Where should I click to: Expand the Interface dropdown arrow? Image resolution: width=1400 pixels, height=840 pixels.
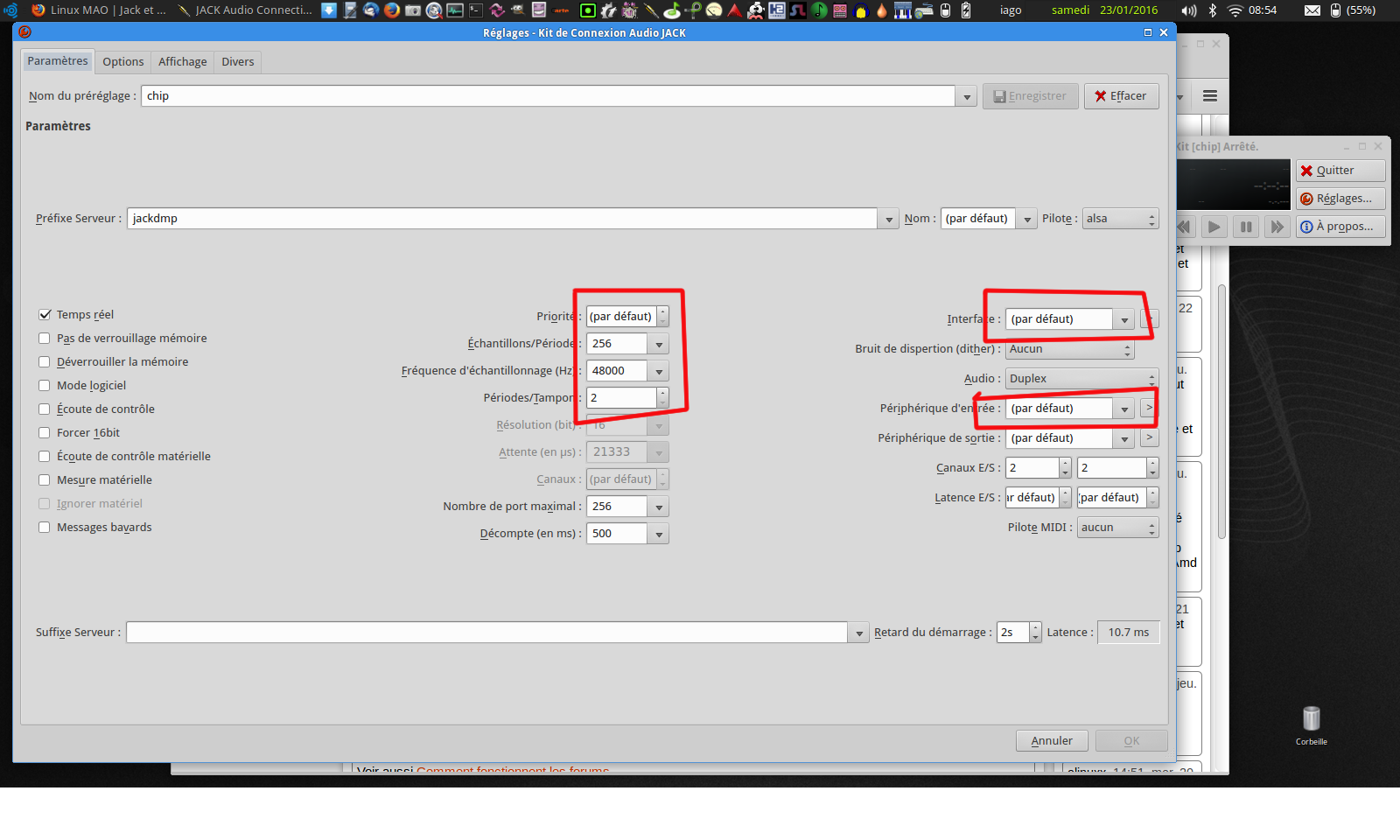point(1124,319)
